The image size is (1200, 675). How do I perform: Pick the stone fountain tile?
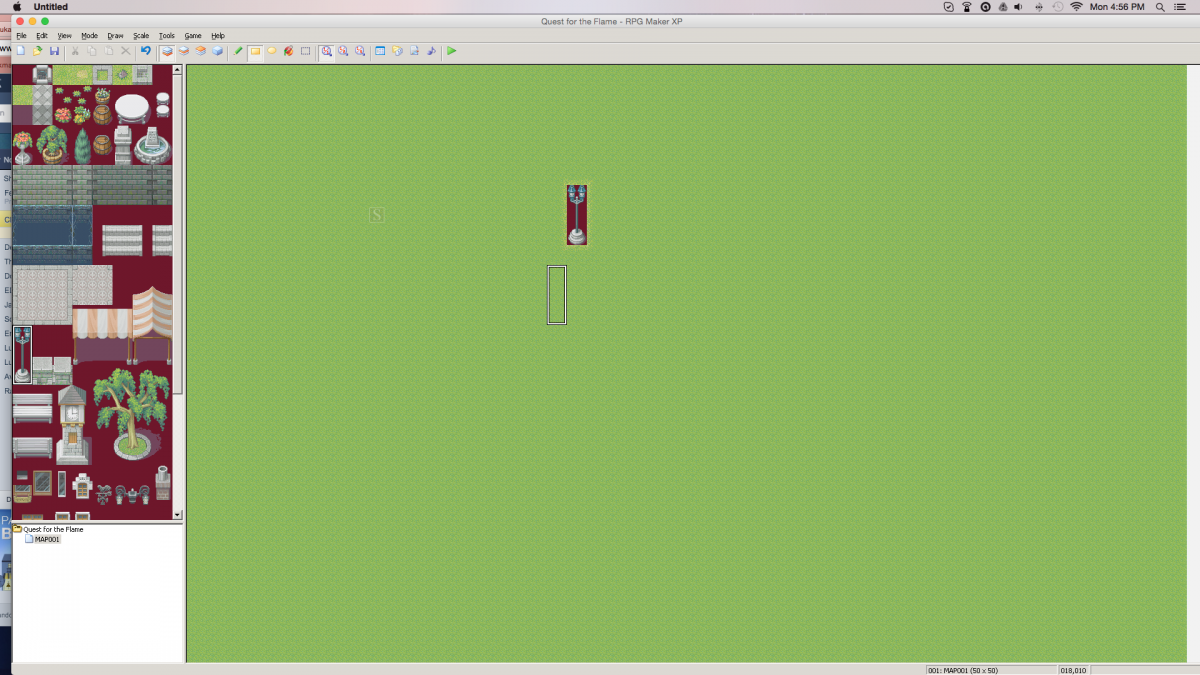[152, 146]
